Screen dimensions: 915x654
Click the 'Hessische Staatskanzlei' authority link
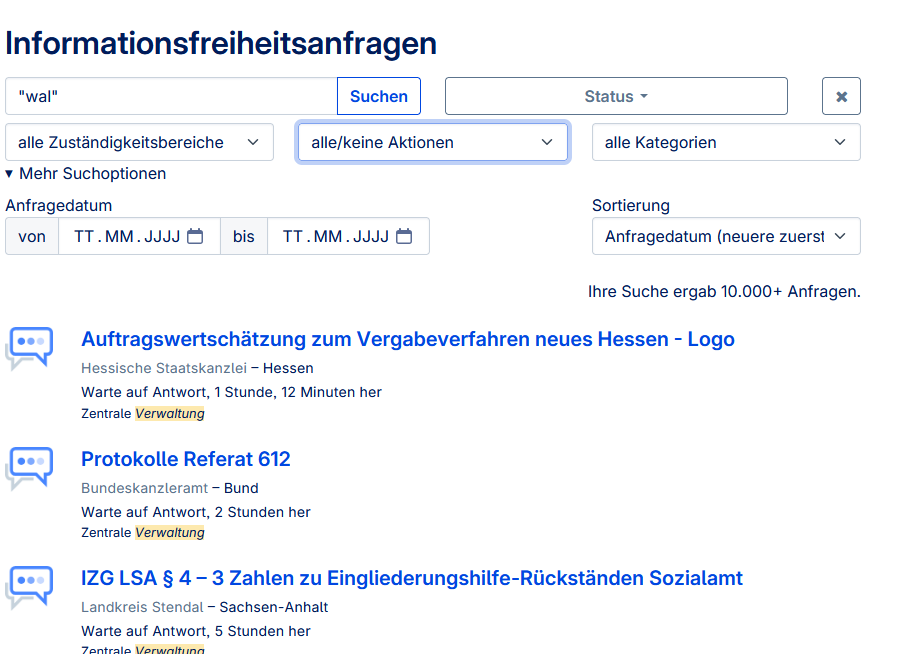[x=164, y=368]
